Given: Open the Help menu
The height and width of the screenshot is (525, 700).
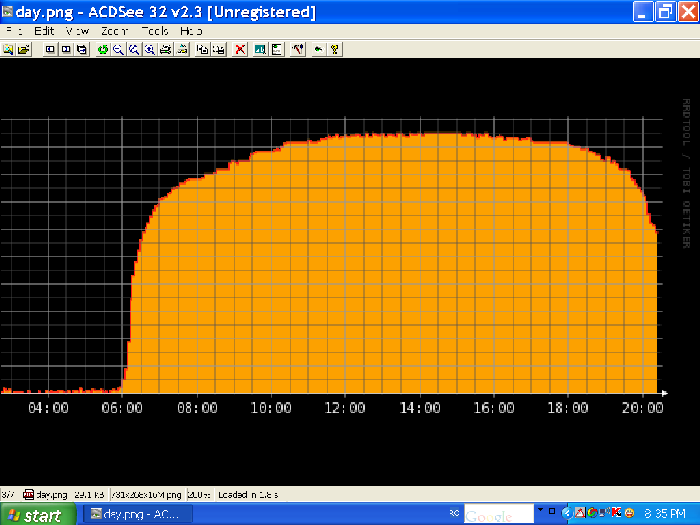Looking at the screenshot, I should click(x=191, y=31).
